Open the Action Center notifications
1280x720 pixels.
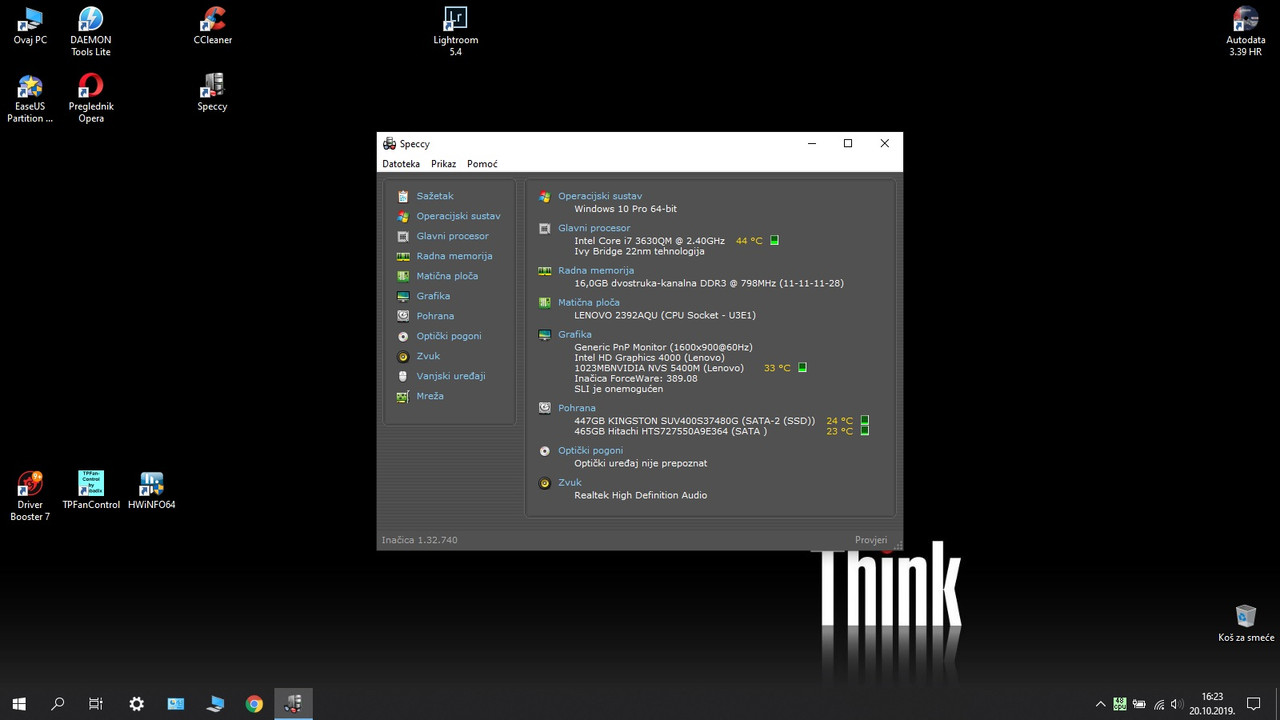pyautogui.click(x=1253, y=704)
